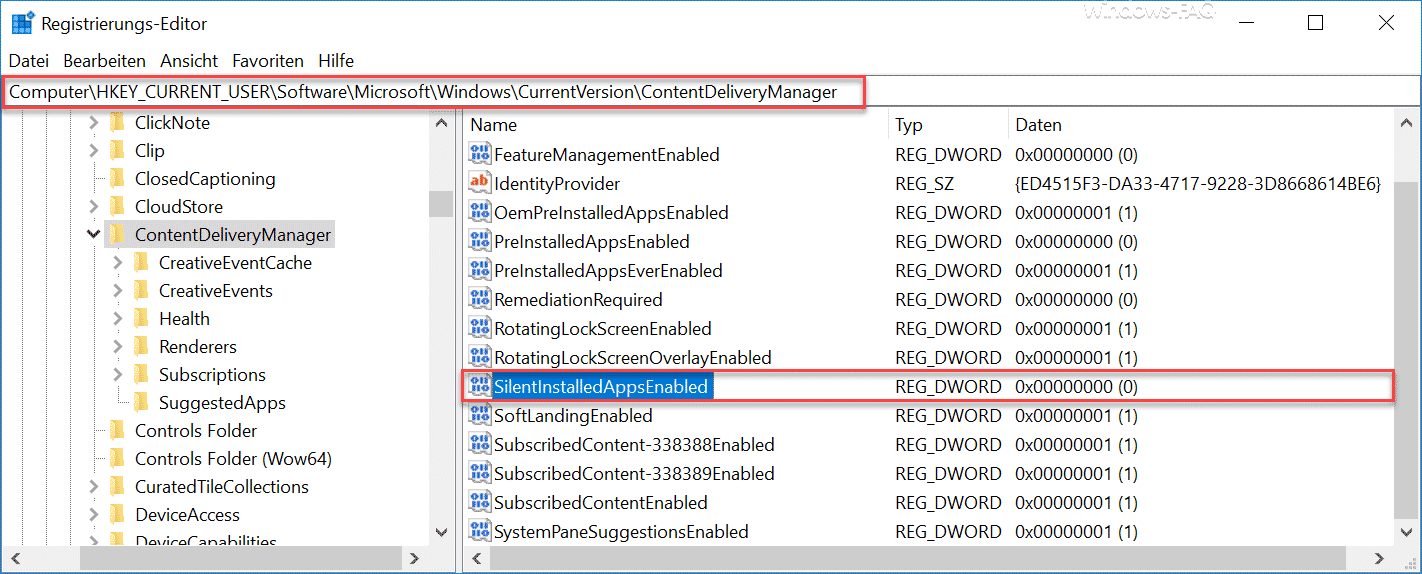Expand the Renderers subkey
This screenshot has height=574, width=1422.
117,347
